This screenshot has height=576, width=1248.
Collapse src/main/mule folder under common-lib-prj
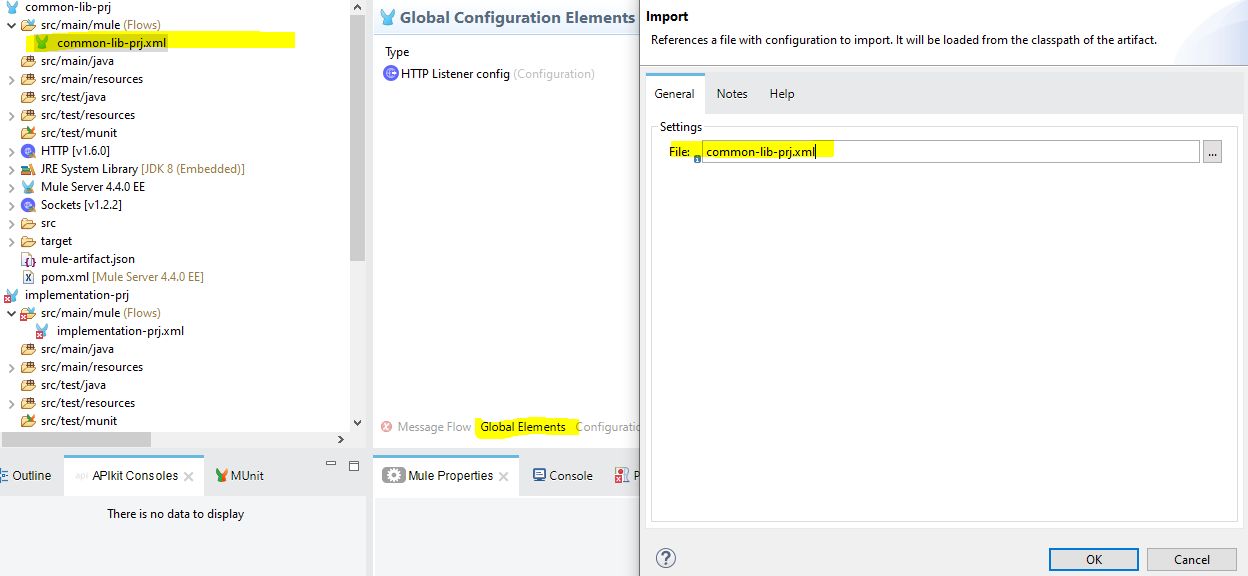pyautogui.click(x=11, y=25)
